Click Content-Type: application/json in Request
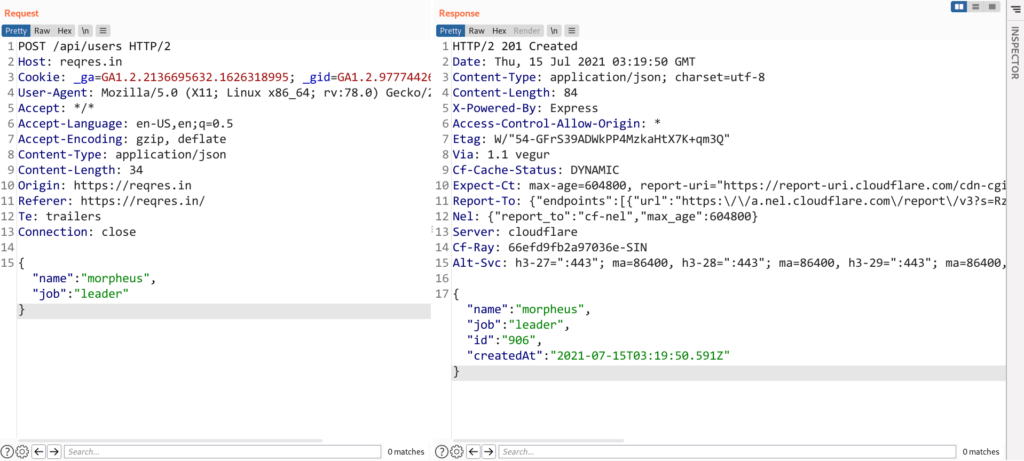1024x461 pixels. pos(122,155)
